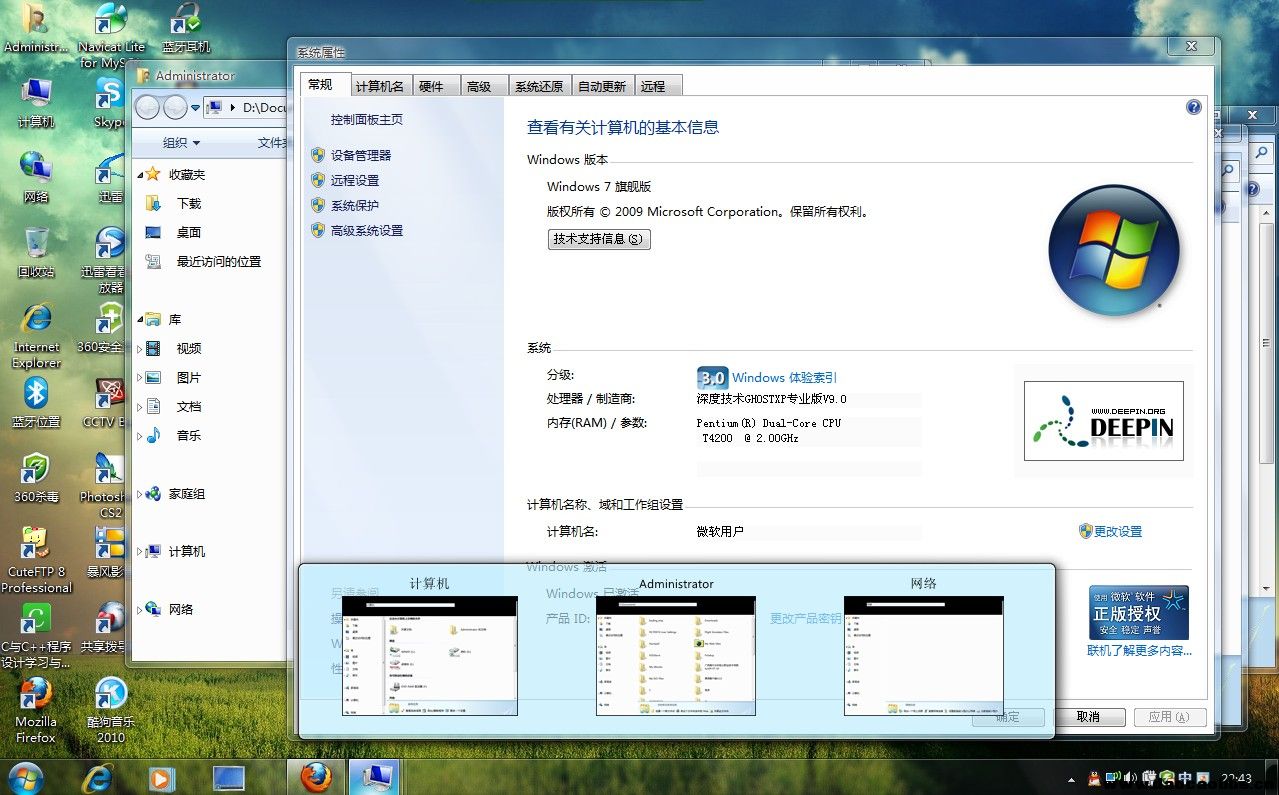1279x795 pixels.
Task: Open the 设备管理器 link
Action: [x=361, y=155]
